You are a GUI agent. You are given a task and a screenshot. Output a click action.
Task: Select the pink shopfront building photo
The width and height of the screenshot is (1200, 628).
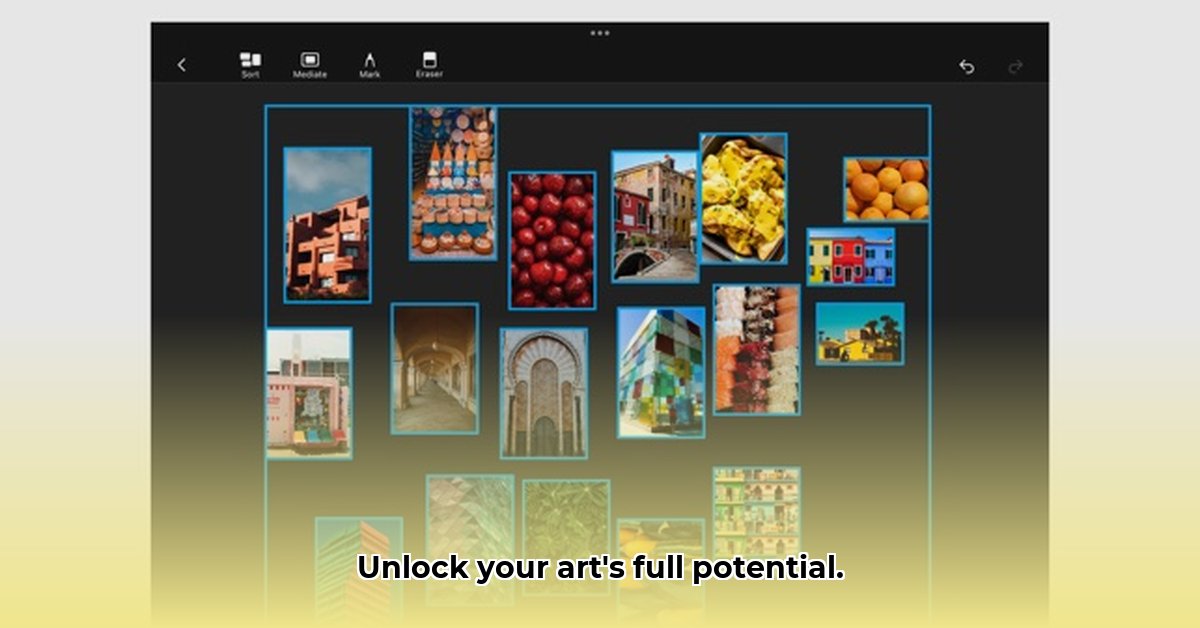[x=309, y=393]
